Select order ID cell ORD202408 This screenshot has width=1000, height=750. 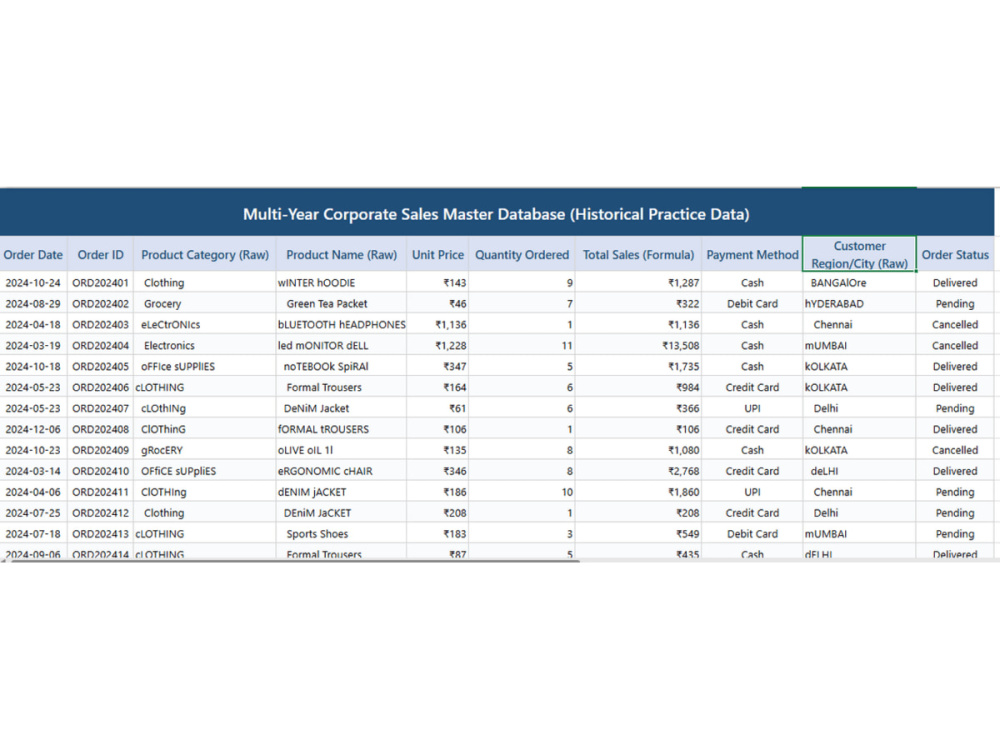tap(100, 429)
